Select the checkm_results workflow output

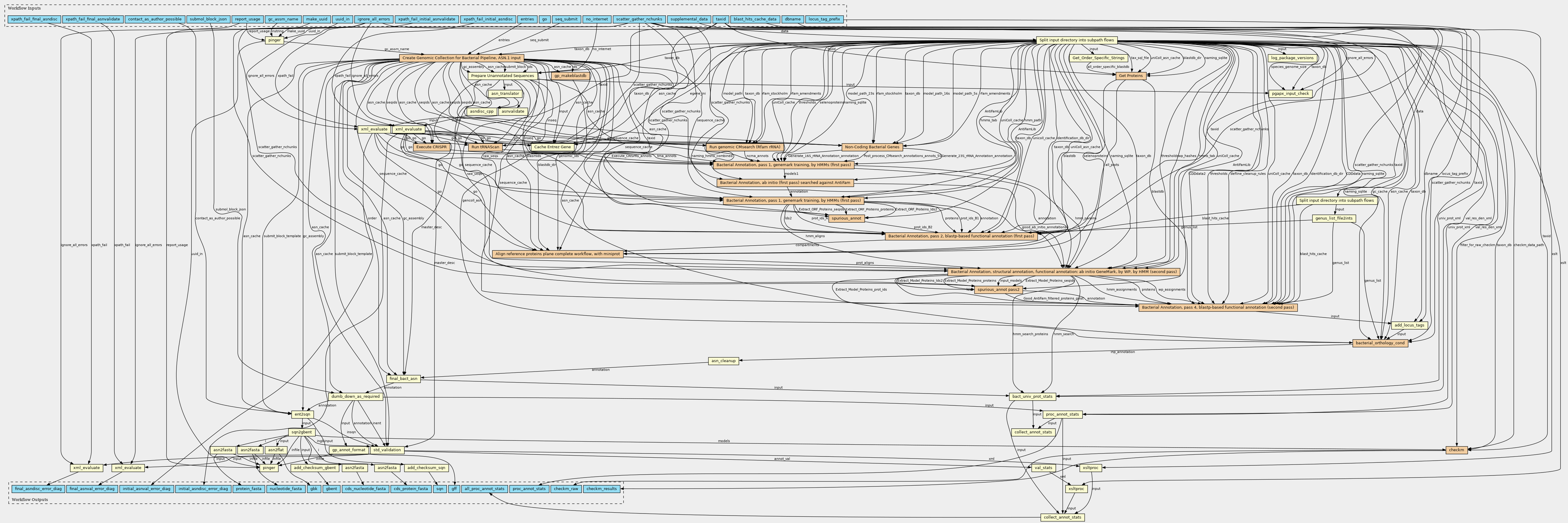[602, 489]
